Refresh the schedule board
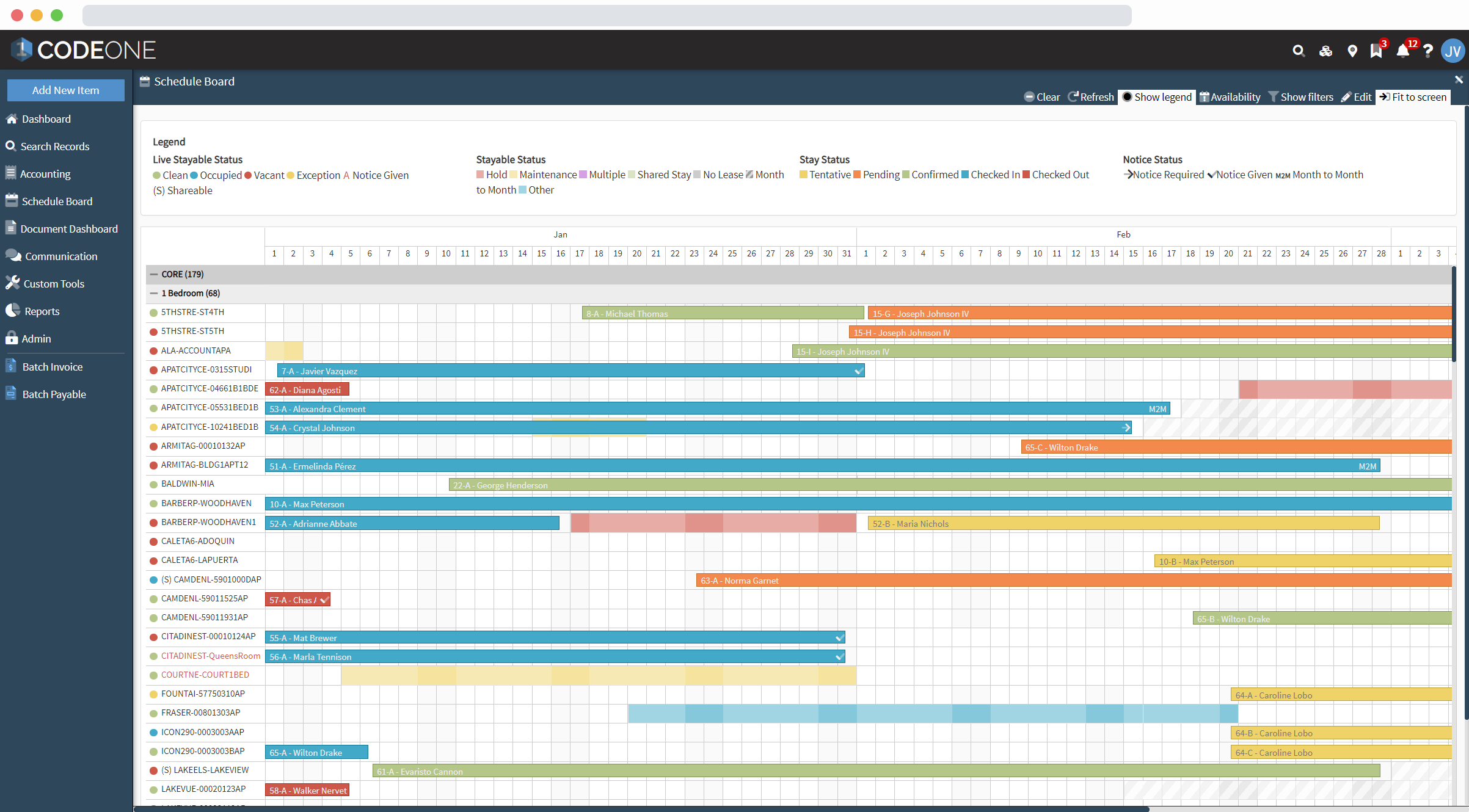The width and height of the screenshot is (1469, 812). (1091, 97)
